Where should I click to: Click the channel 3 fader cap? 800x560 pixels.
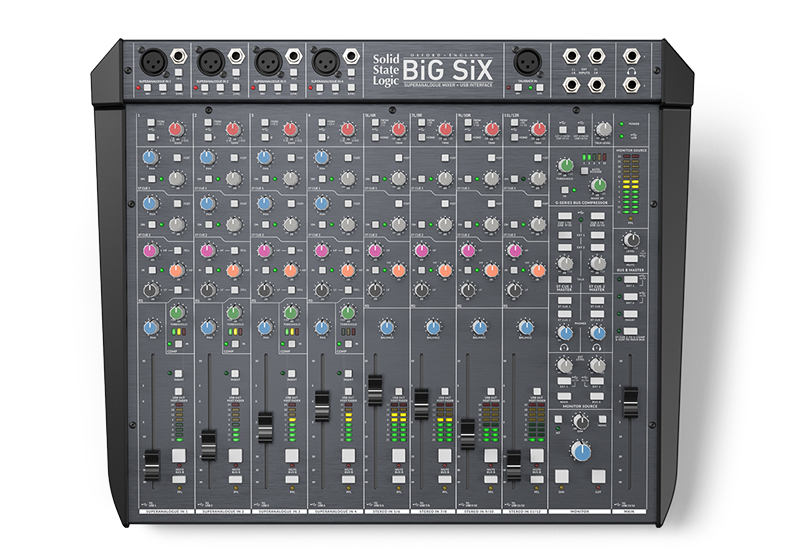265,427
